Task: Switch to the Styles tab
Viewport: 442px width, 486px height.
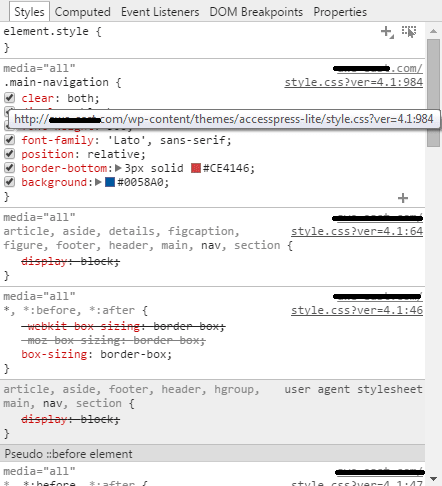Action: 29,12
